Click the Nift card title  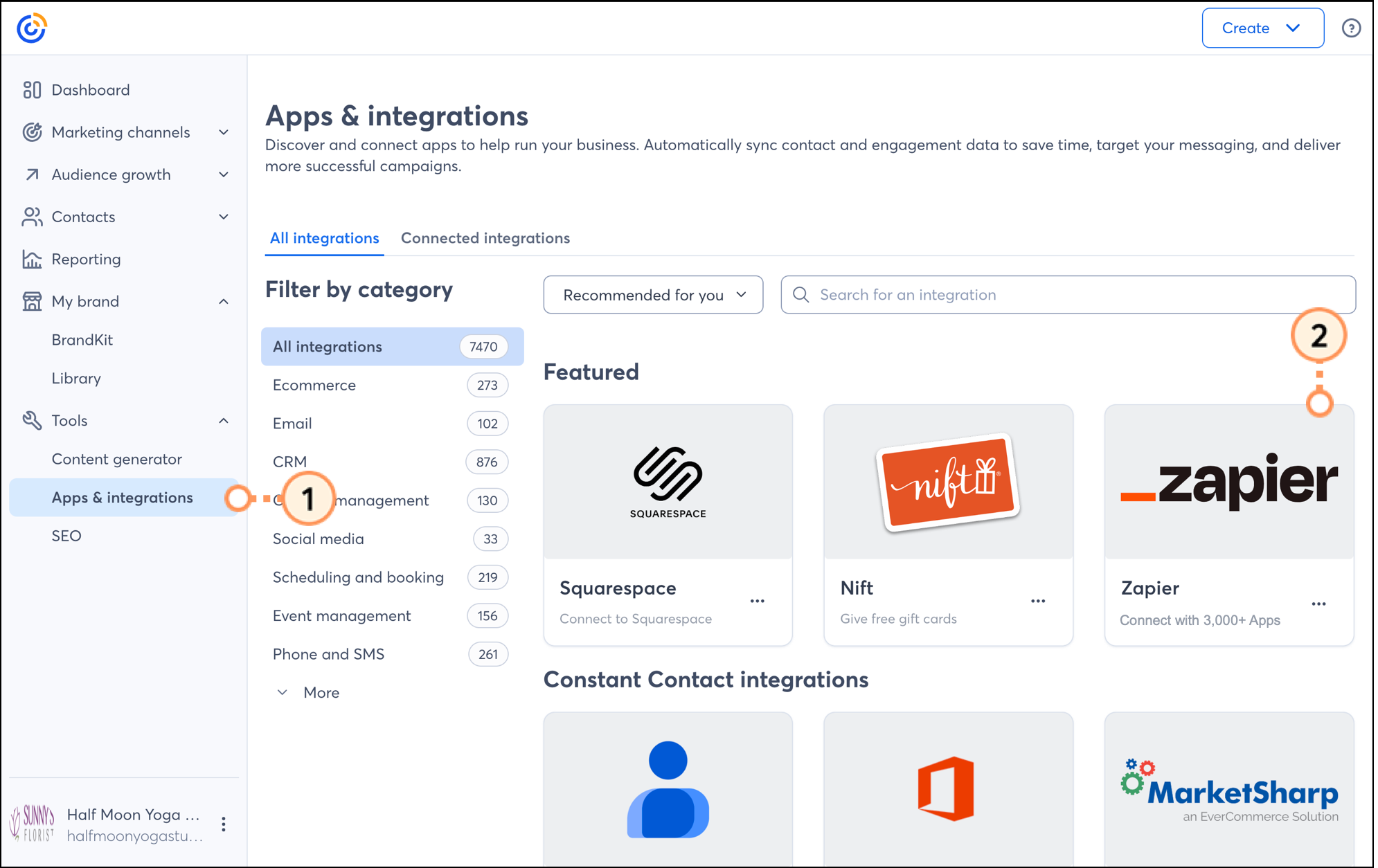[x=857, y=588]
